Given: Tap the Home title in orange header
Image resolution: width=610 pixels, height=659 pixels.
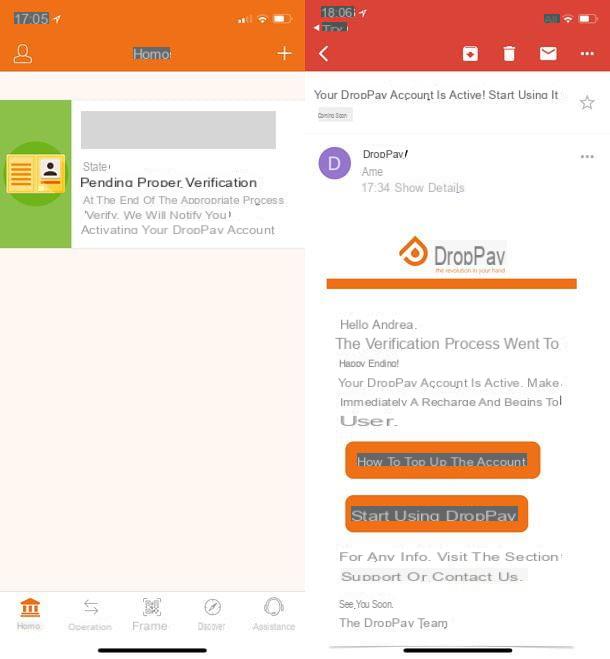Looking at the screenshot, I should (x=152, y=54).
